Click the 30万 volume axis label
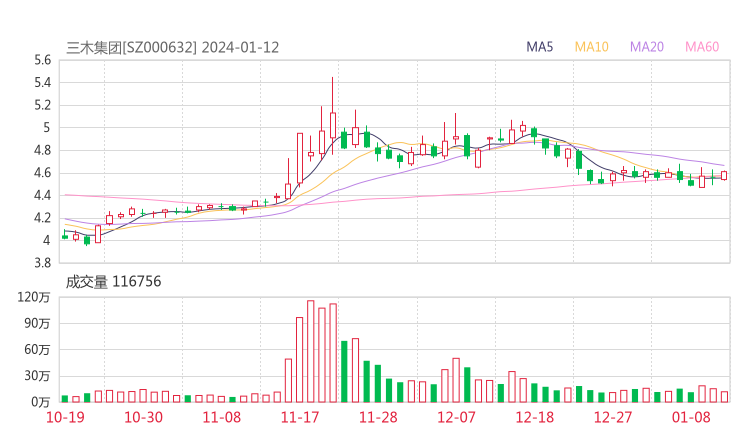This screenshot has width=740, height=440. pyautogui.click(x=37, y=376)
